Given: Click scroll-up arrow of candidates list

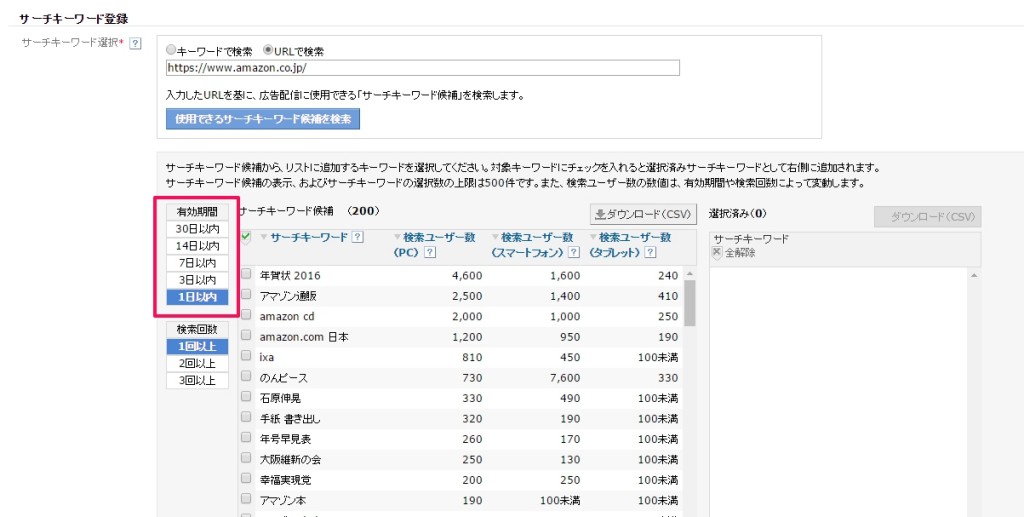Looking at the screenshot, I should pos(690,274).
